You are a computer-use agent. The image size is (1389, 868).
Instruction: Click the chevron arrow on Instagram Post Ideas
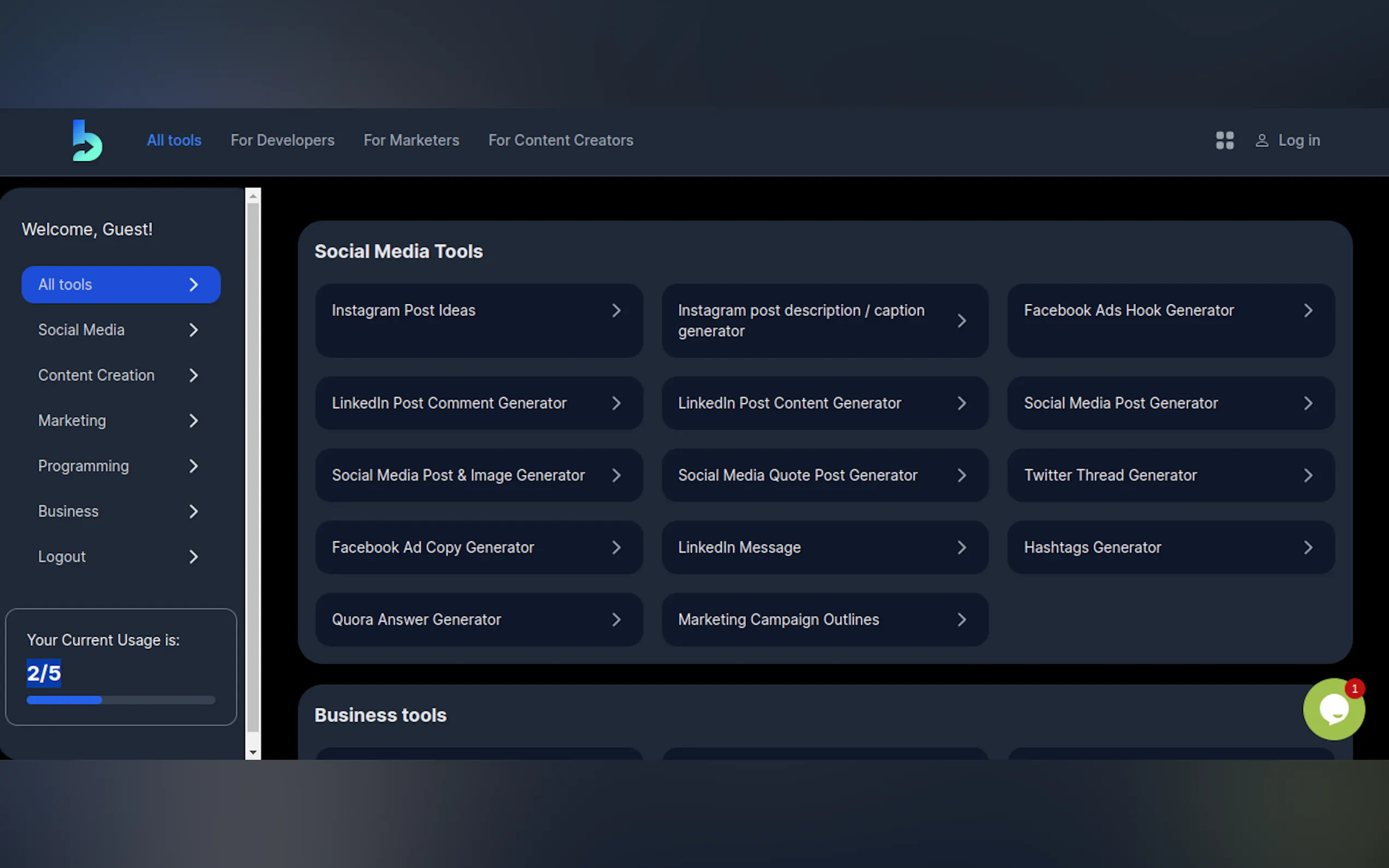616,310
